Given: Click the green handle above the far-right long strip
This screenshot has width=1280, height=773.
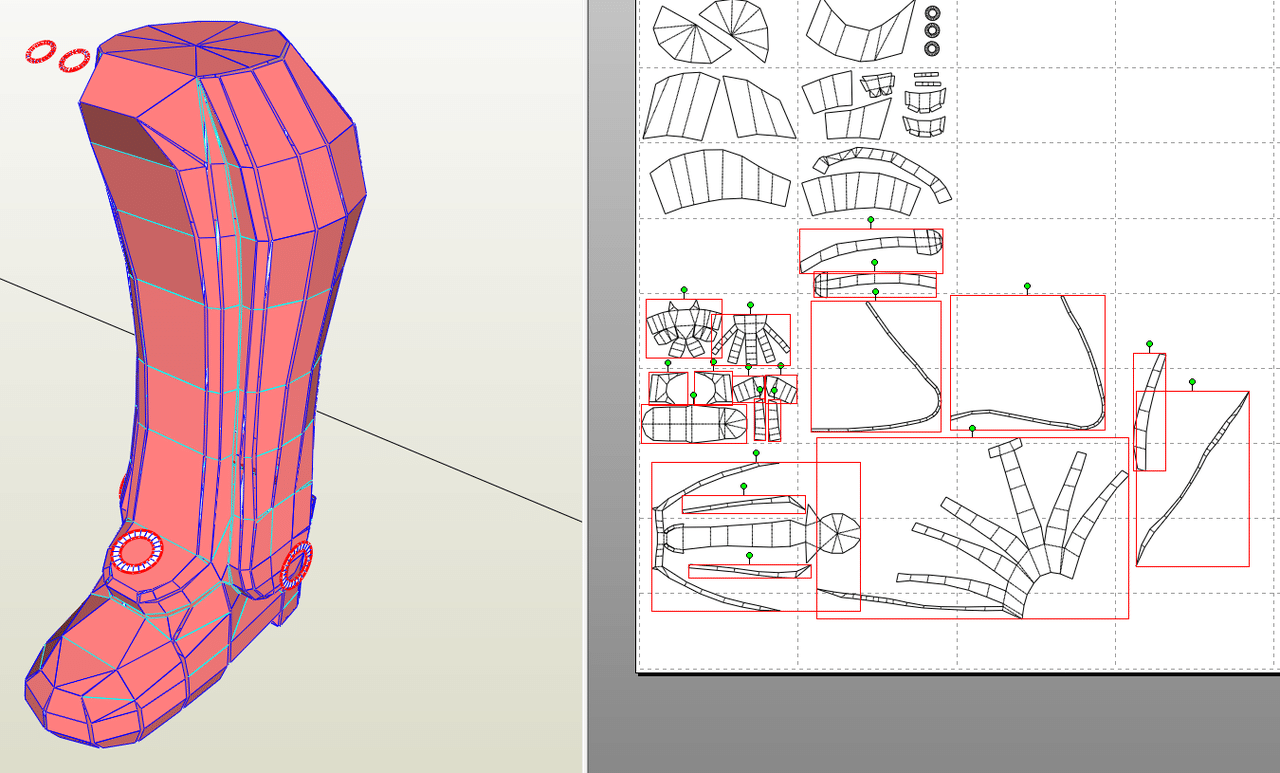Looking at the screenshot, I should click(x=1192, y=382).
